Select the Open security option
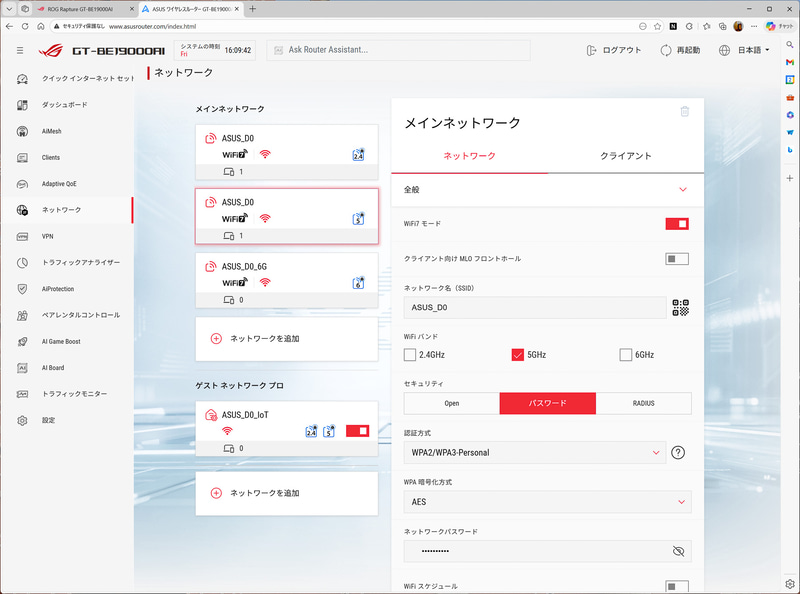Image resolution: width=800 pixels, height=594 pixels. (452, 403)
